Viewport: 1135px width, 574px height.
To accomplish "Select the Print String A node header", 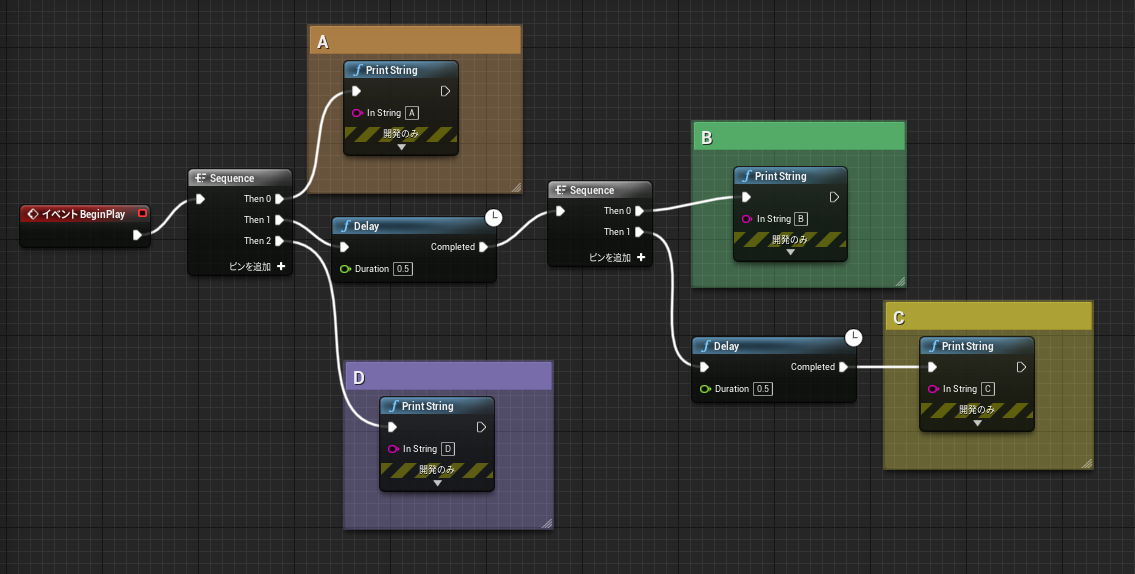I will 401,70.
